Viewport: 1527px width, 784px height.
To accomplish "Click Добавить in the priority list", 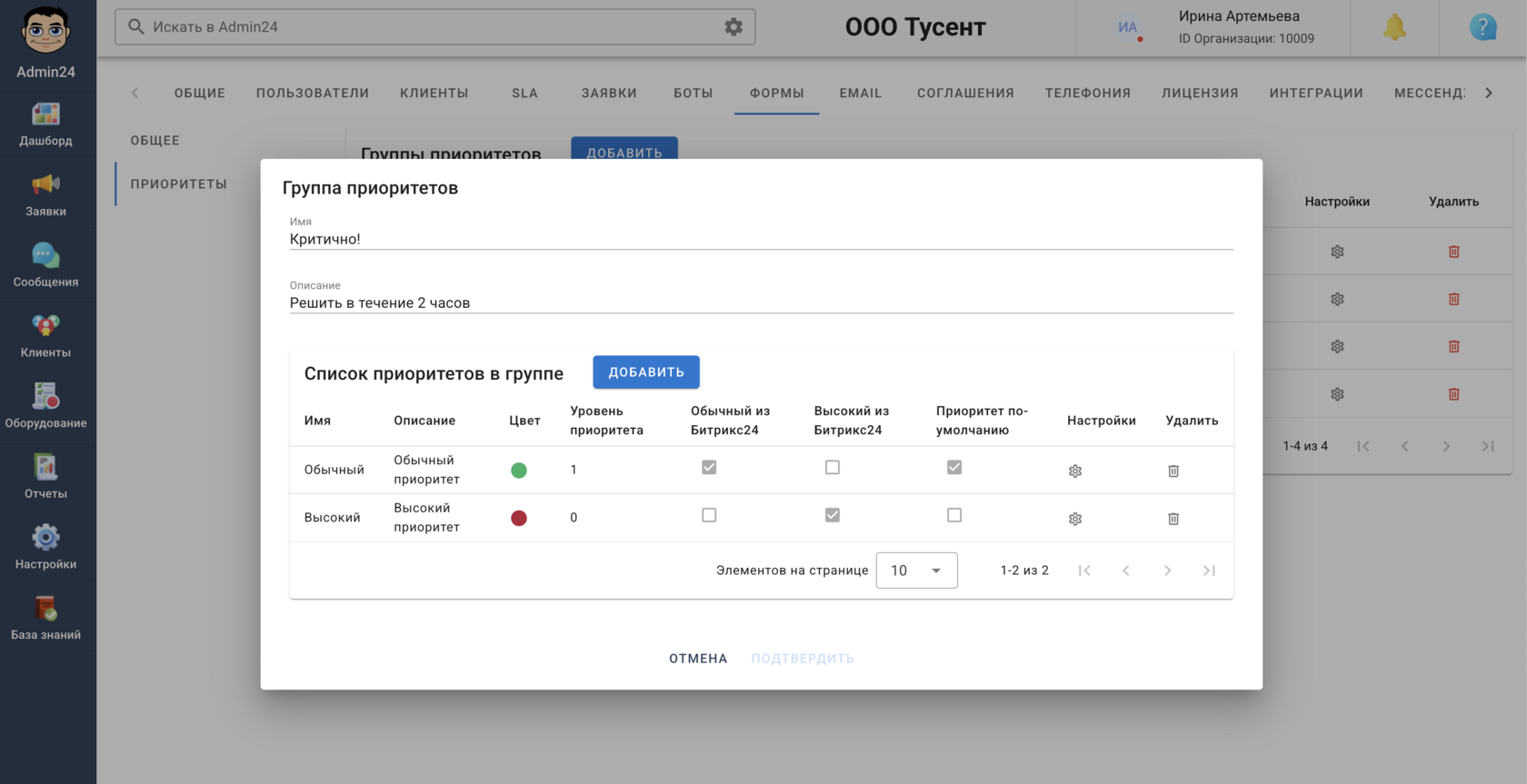I will point(645,372).
